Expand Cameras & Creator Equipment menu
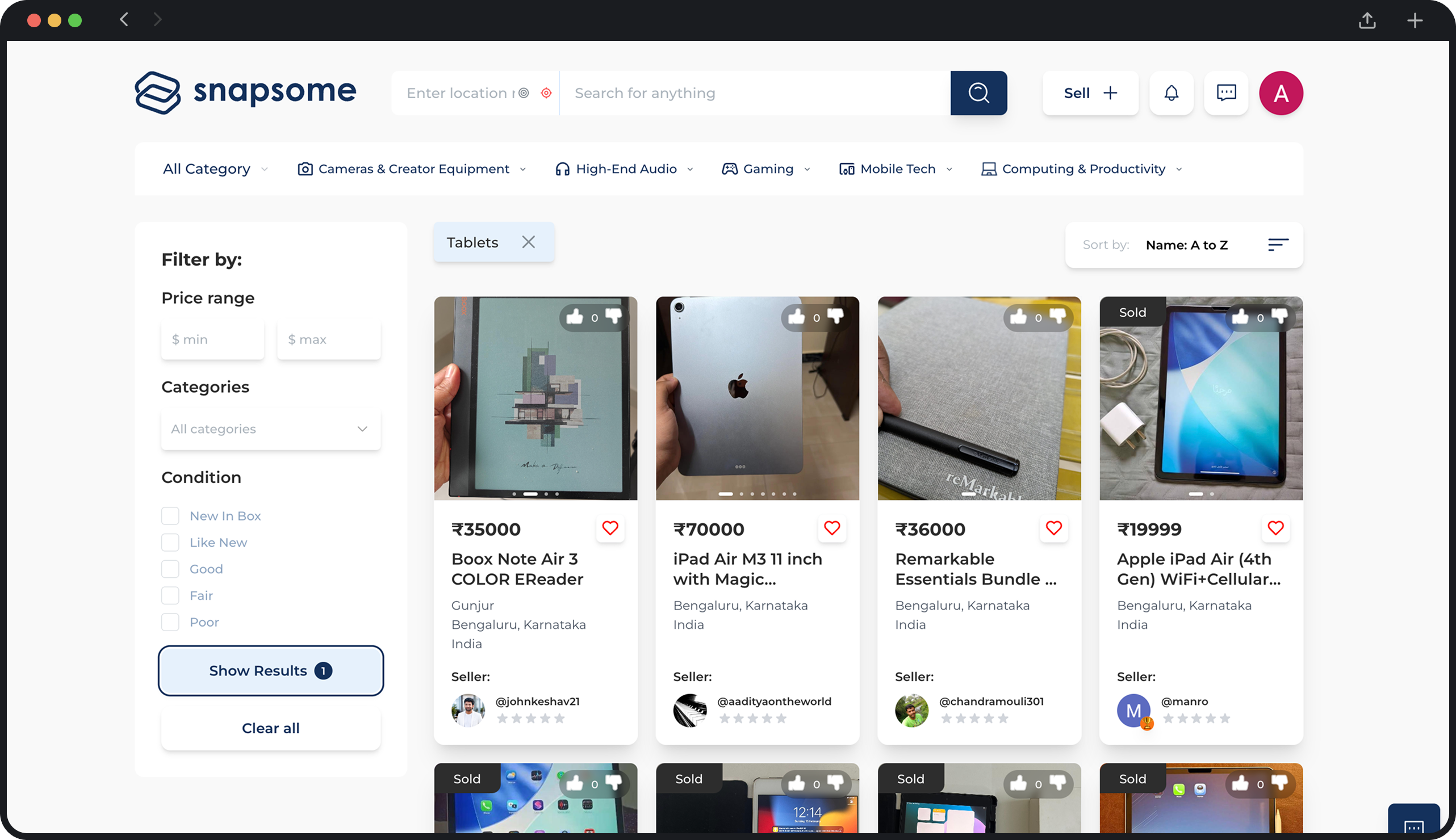1456x840 pixels. [412, 169]
